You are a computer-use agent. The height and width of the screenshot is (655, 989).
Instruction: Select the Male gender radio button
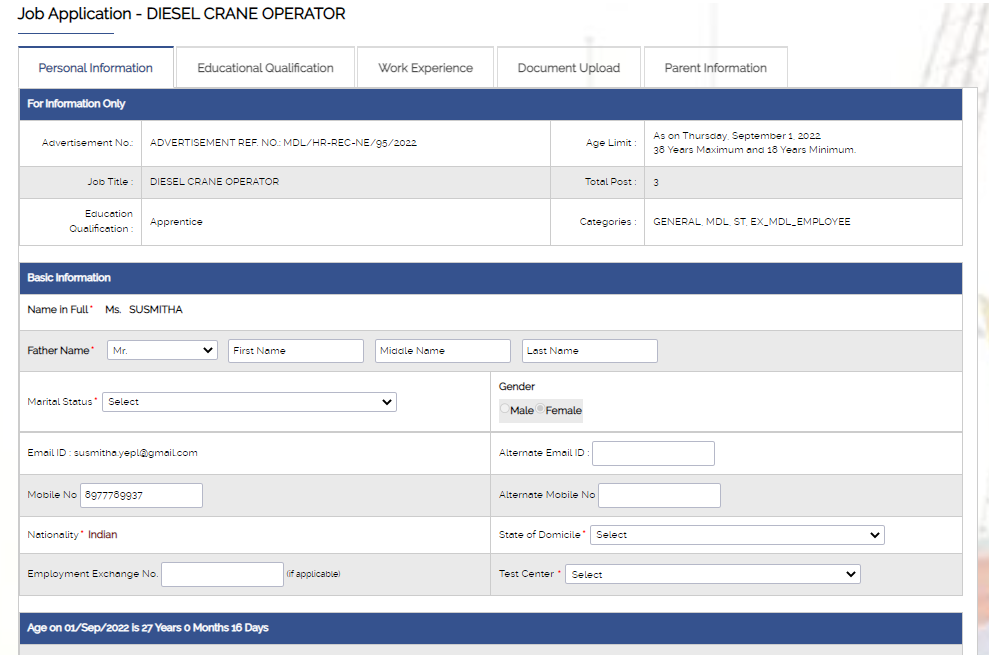505,409
